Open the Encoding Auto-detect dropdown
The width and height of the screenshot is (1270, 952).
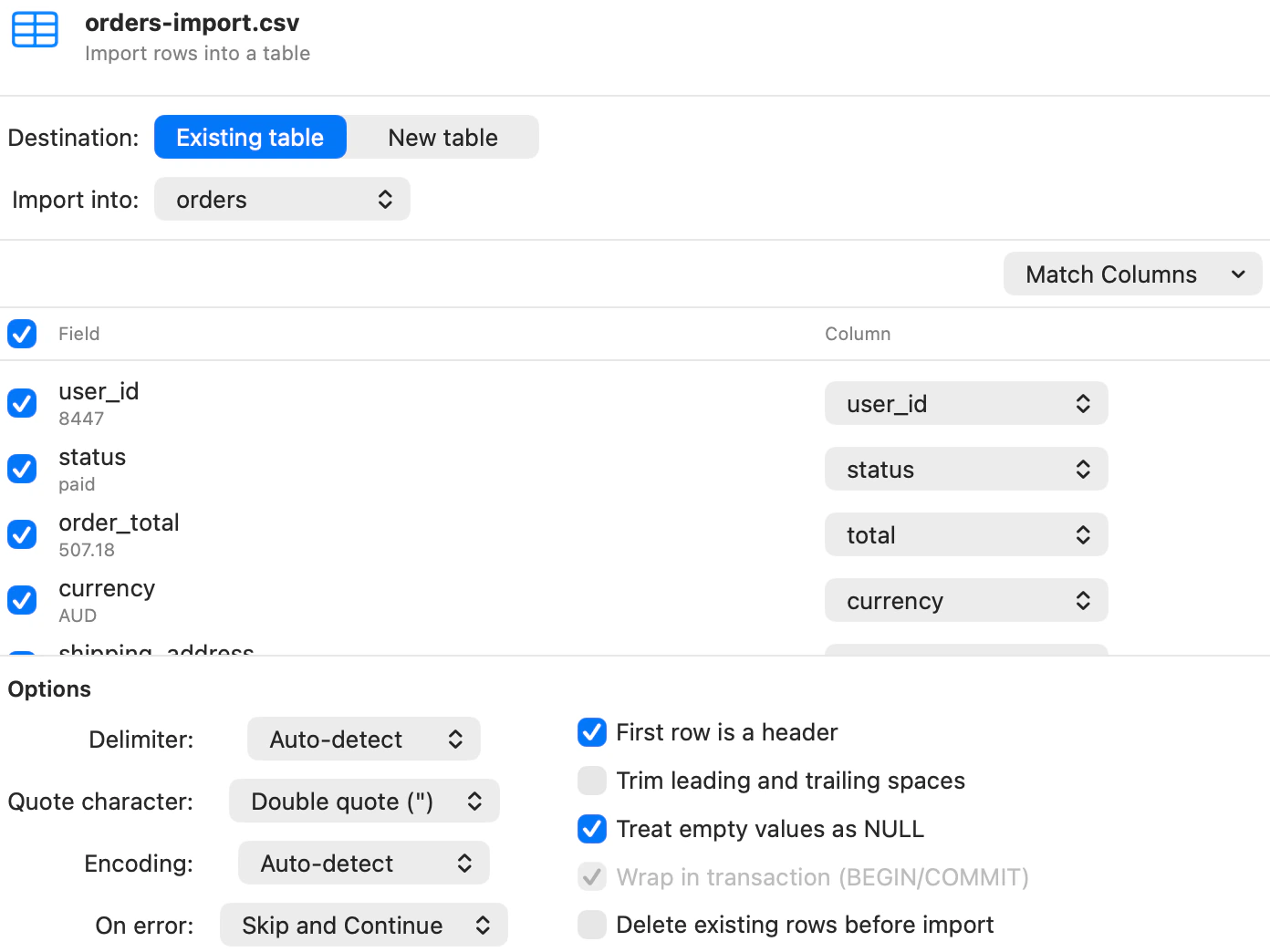pos(364,863)
